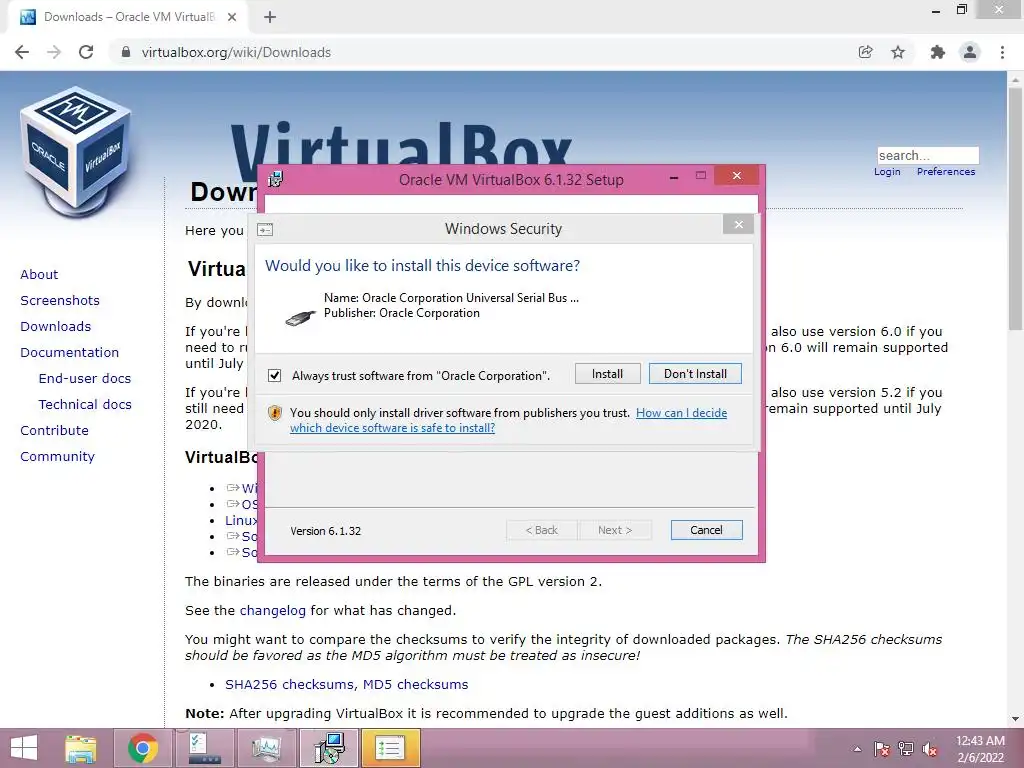The width and height of the screenshot is (1024, 768).
Task: Cancel the VirtualBox 6.1.32 Setup wizard
Action: (706, 530)
